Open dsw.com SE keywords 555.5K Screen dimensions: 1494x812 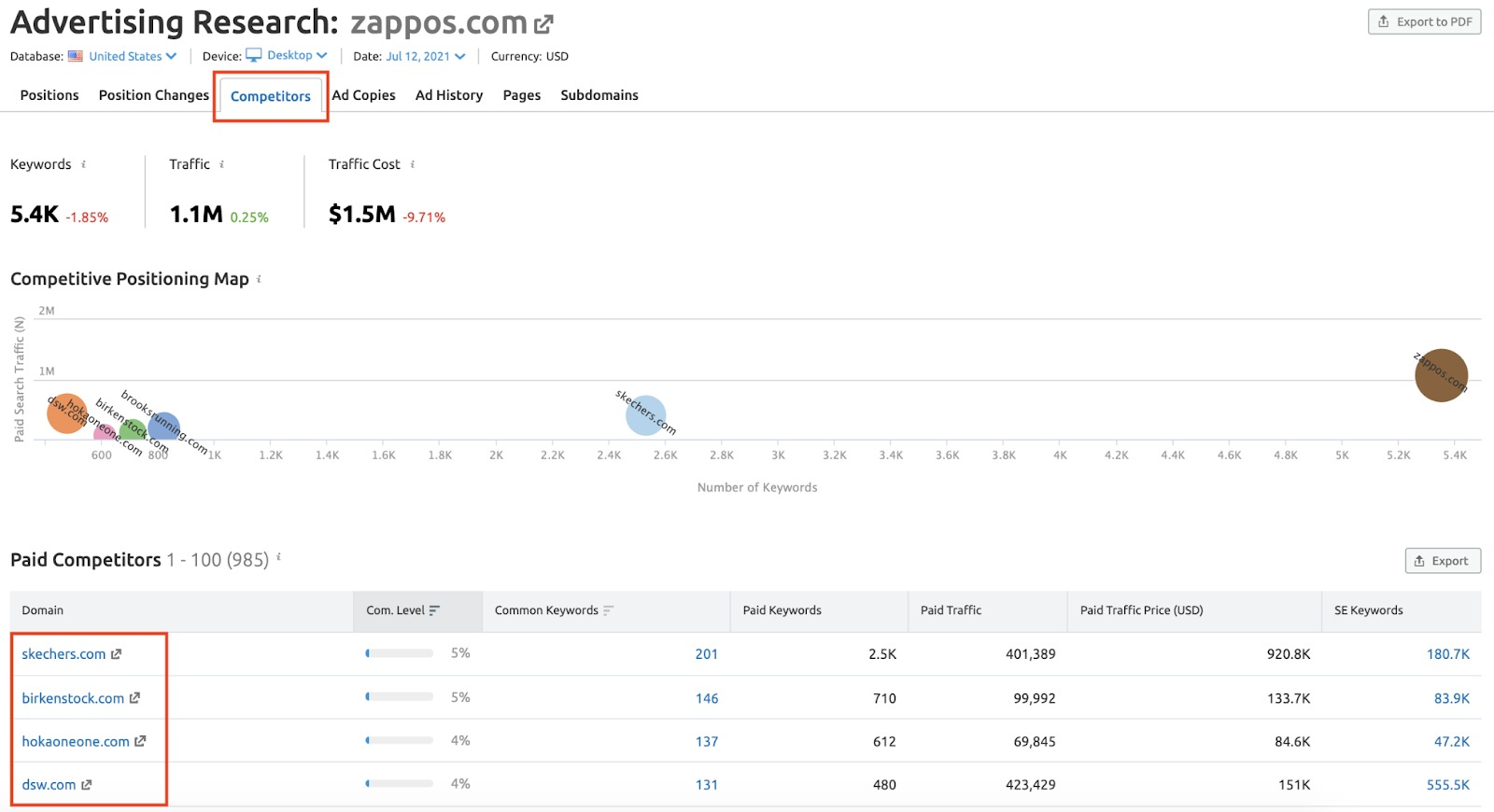pos(1448,785)
